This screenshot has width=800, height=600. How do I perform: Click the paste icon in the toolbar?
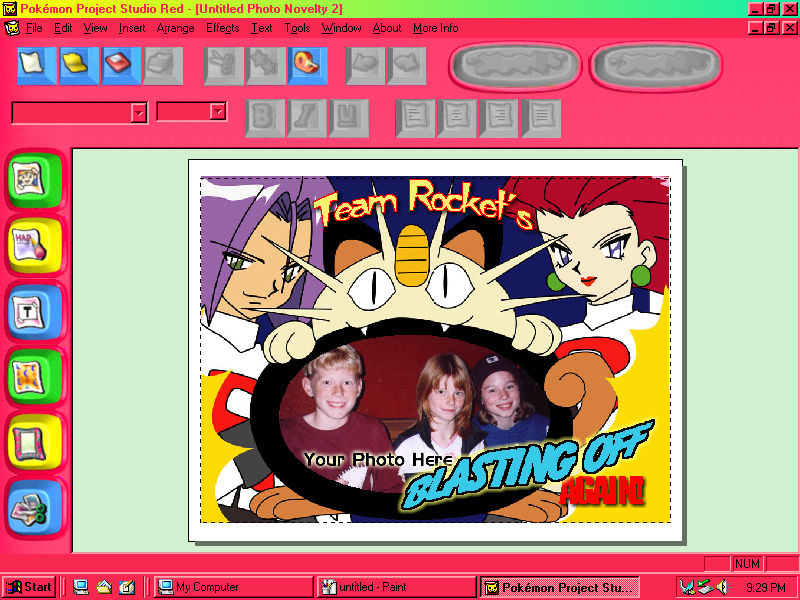tap(307, 66)
